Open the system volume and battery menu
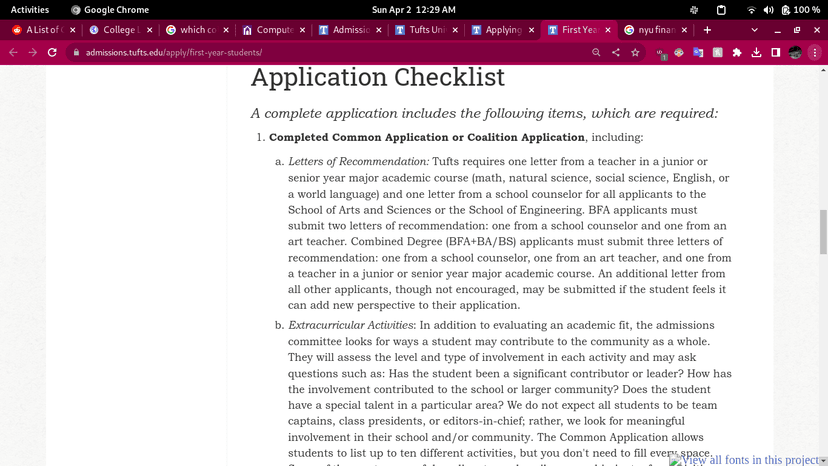Image resolution: width=828 pixels, height=466 pixels. [785, 9]
